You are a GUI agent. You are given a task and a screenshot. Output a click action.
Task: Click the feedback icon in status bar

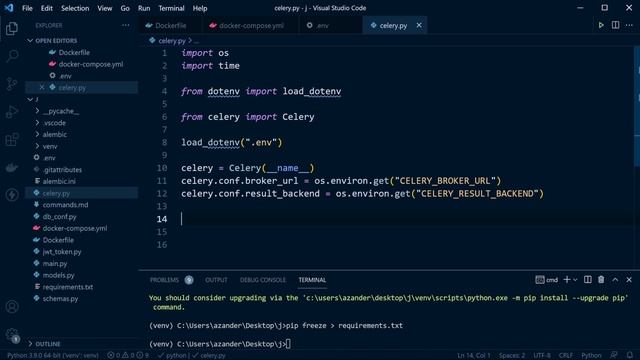tap(614, 355)
